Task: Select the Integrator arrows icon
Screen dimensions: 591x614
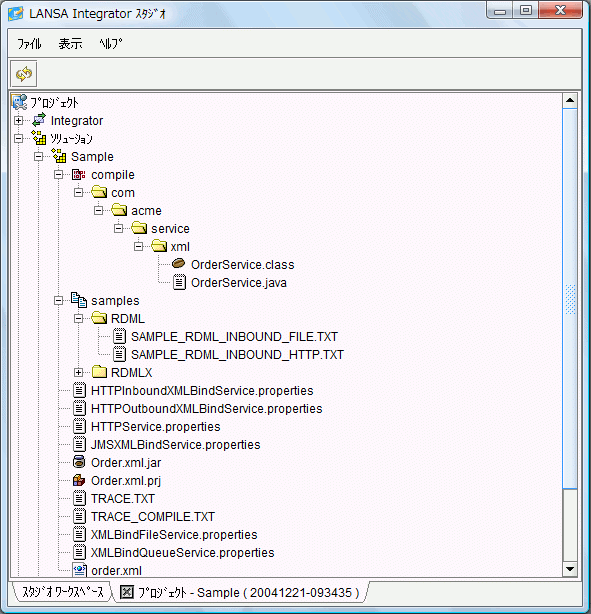Action: 39,120
